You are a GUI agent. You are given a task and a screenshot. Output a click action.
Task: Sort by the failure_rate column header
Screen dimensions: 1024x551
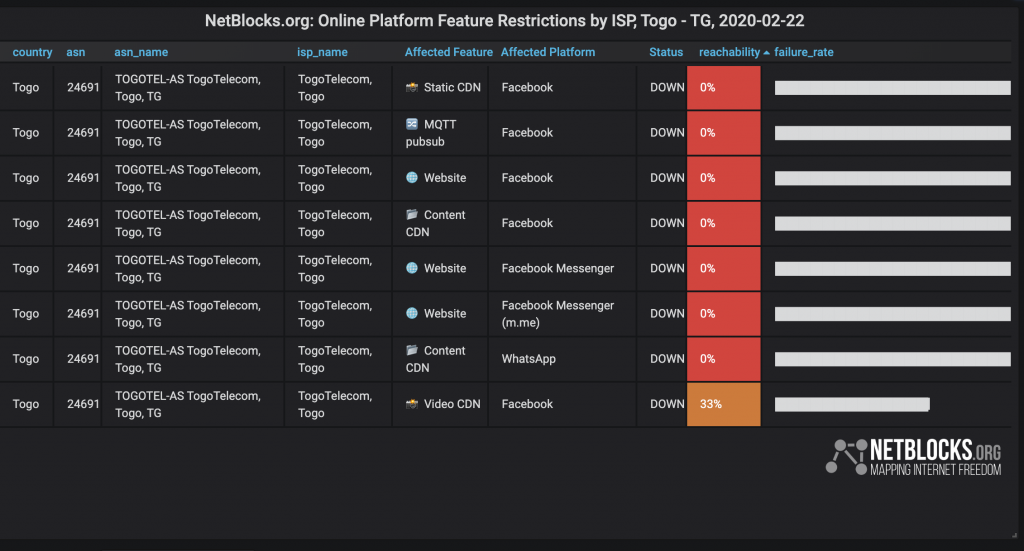(x=803, y=52)
